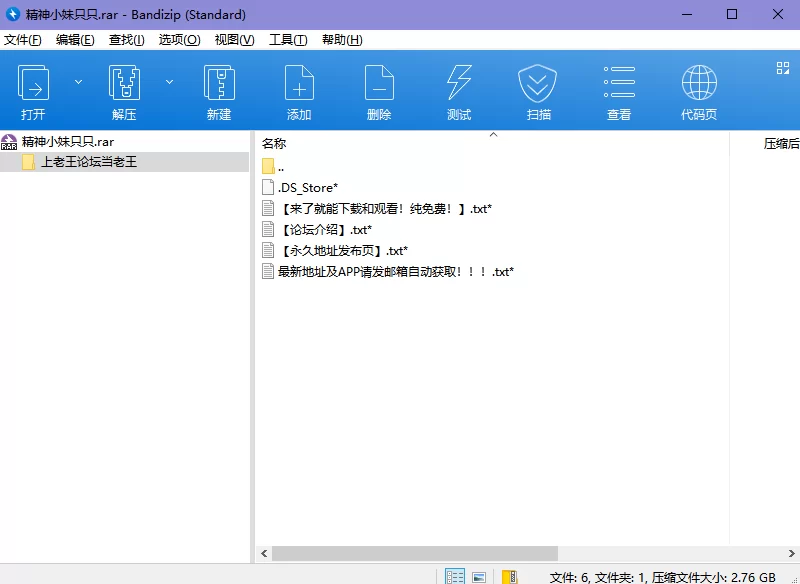Click the 新建 (New archive) icon

click(219, 84)
